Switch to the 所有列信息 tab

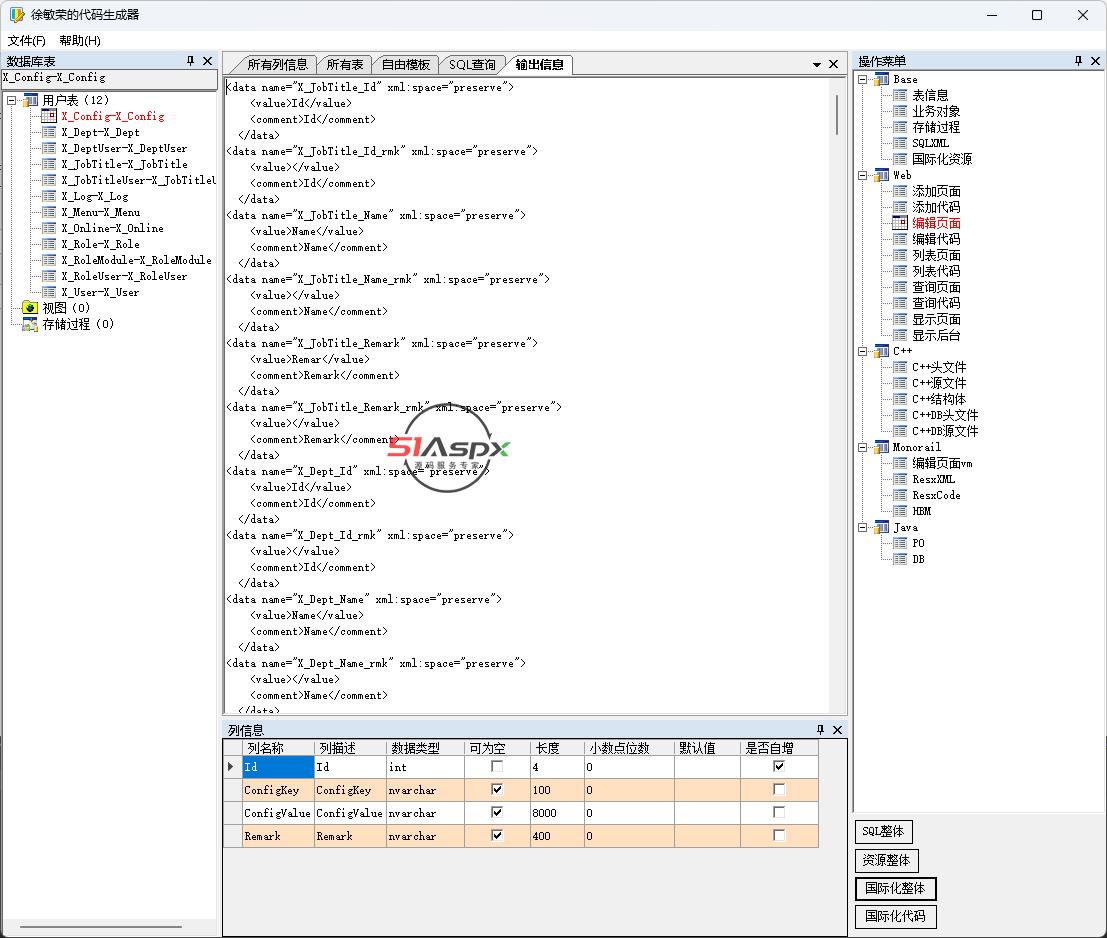[x=277, y=65]
